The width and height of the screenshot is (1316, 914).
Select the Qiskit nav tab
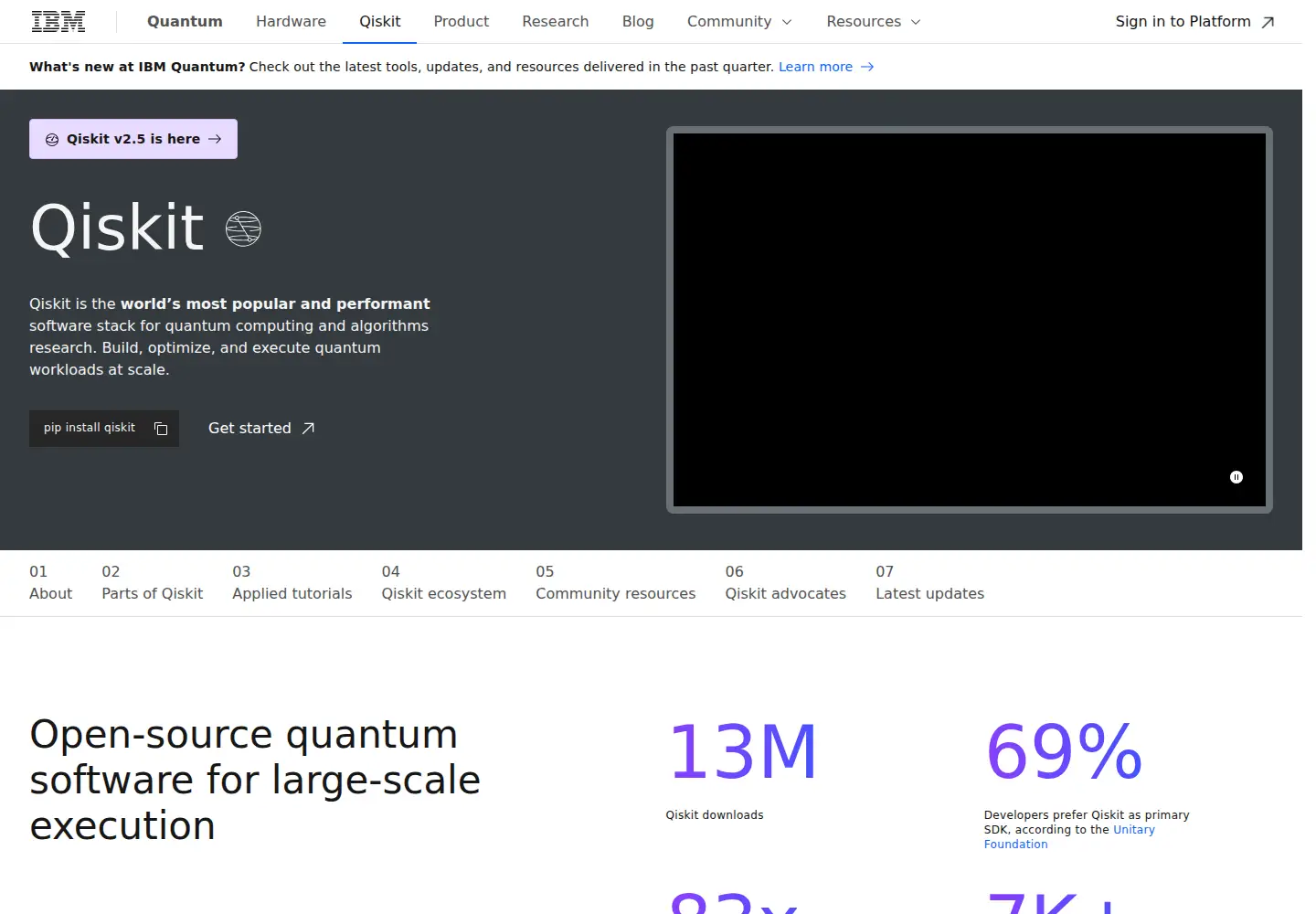[x=379, y=21]
